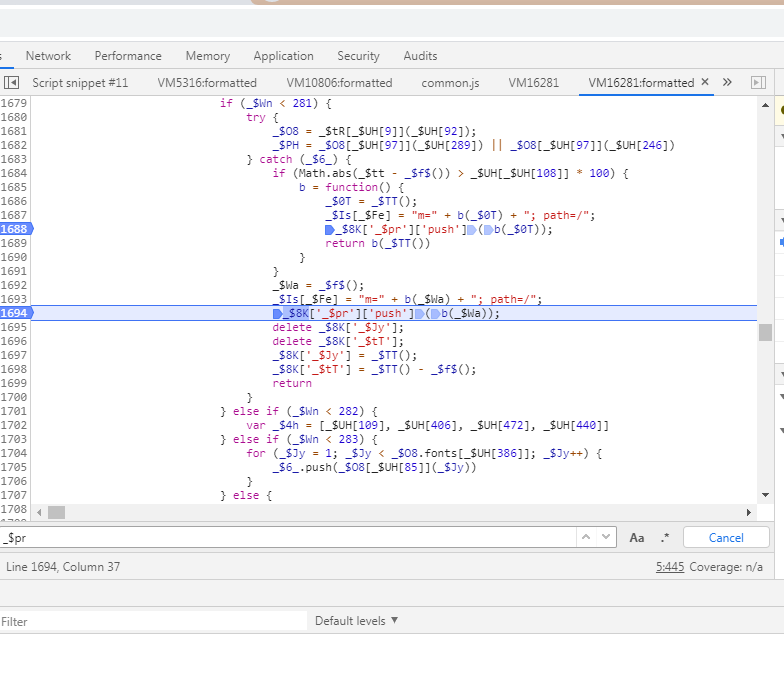Image resolution: width=784 pixels, height=684 pixels.
Task: Follow the 5:445 source location link
Action: point(670,567)
